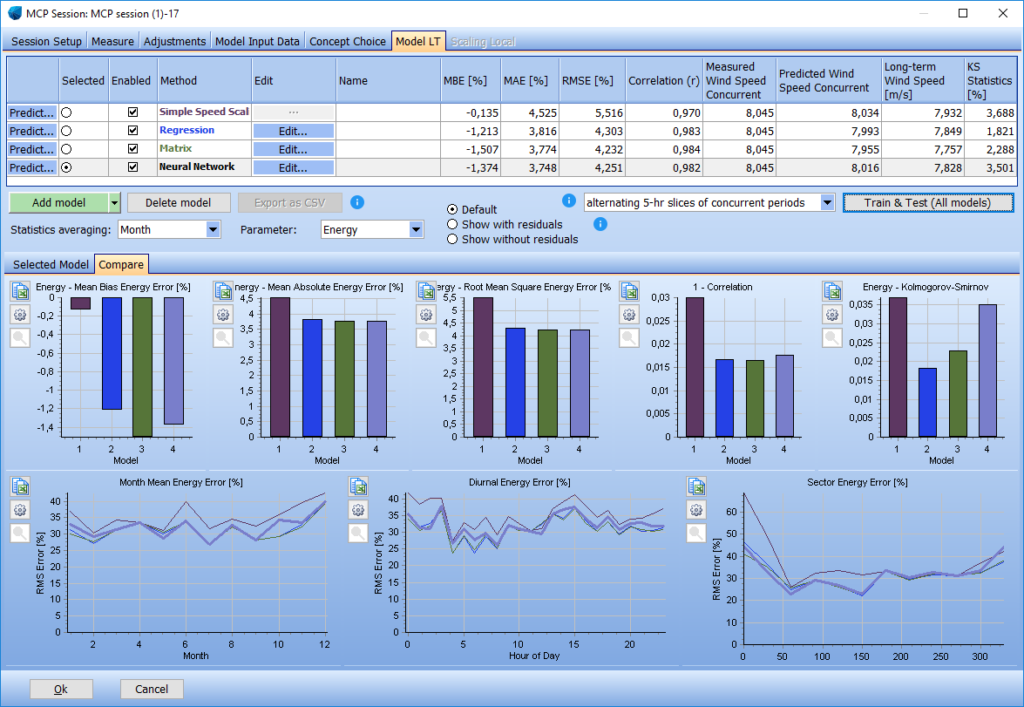Open the Parameter dropdown showing Energy
Viewport: 1024px width, 707px height.
tap(417, 229)
